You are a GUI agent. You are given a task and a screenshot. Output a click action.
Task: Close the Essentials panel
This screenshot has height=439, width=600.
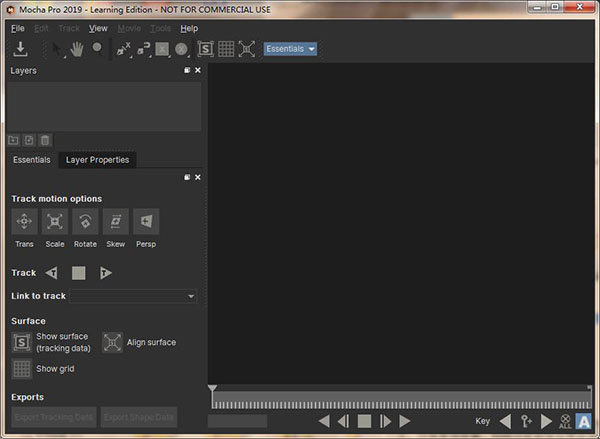[197, 177]
